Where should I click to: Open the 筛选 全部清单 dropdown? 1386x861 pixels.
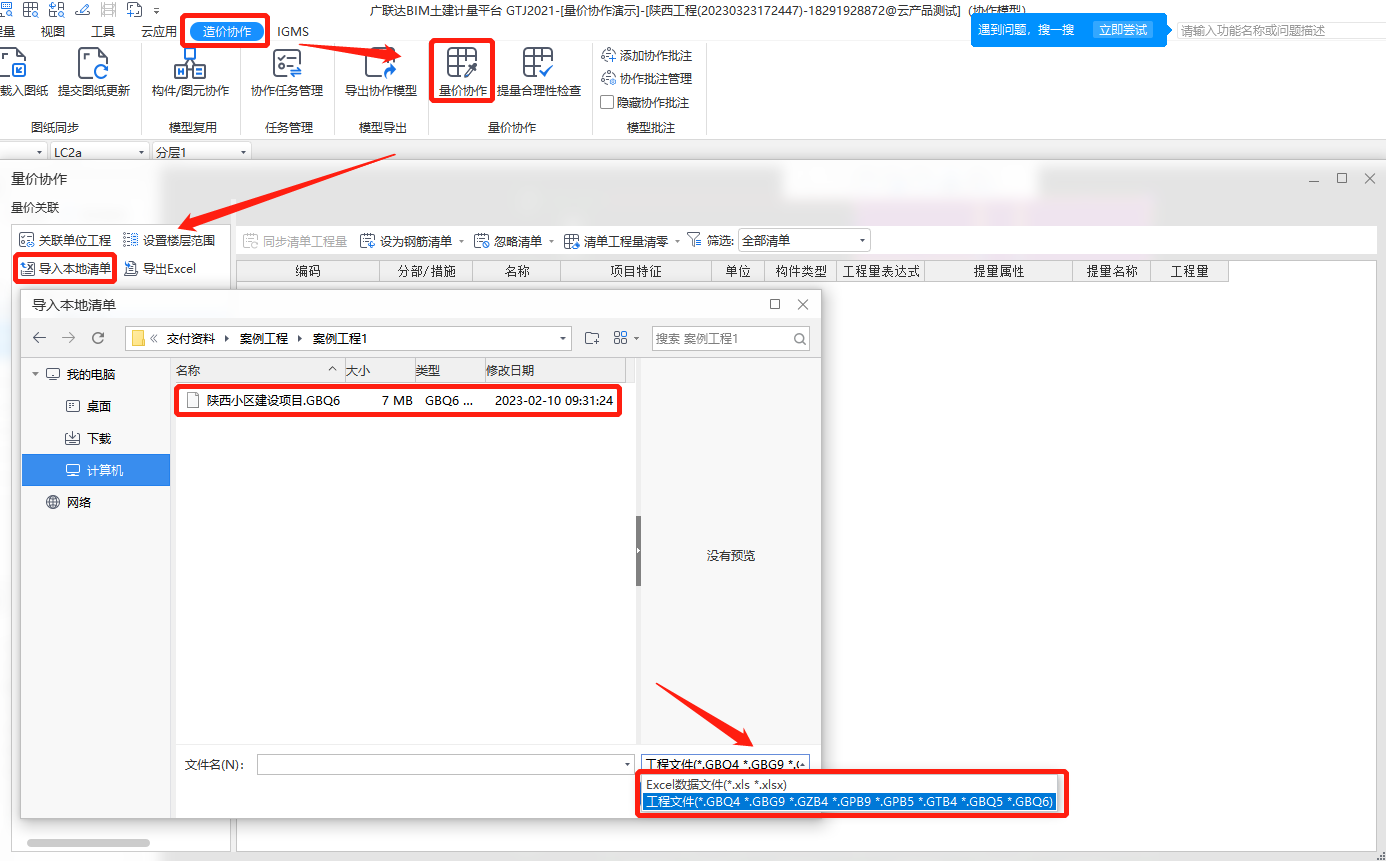pyautogui.click(x=804, y=241)
